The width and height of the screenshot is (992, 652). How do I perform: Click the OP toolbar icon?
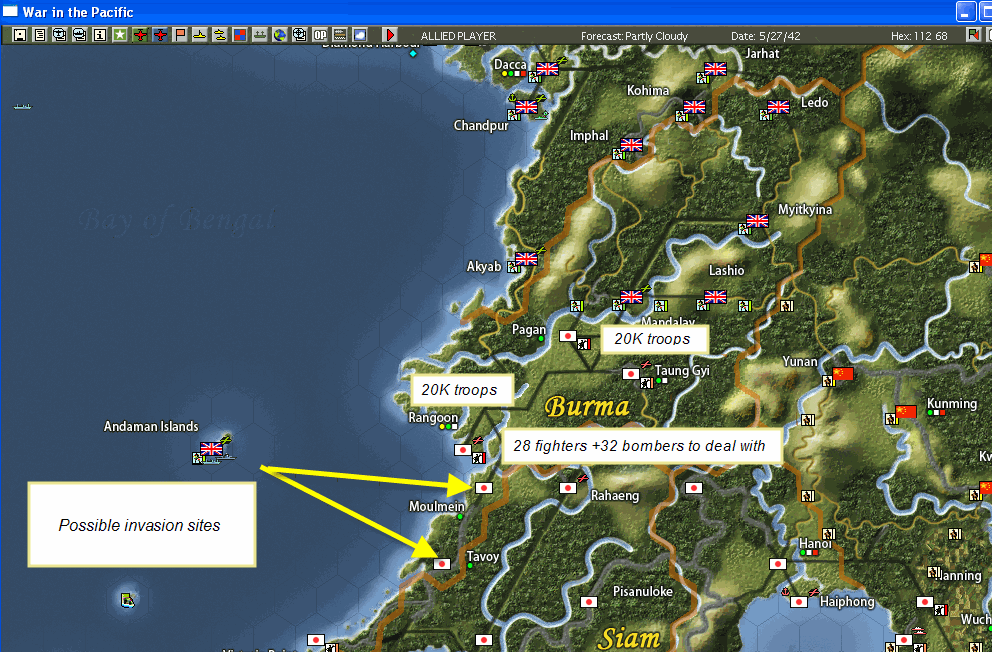click(x=320, y=35)
